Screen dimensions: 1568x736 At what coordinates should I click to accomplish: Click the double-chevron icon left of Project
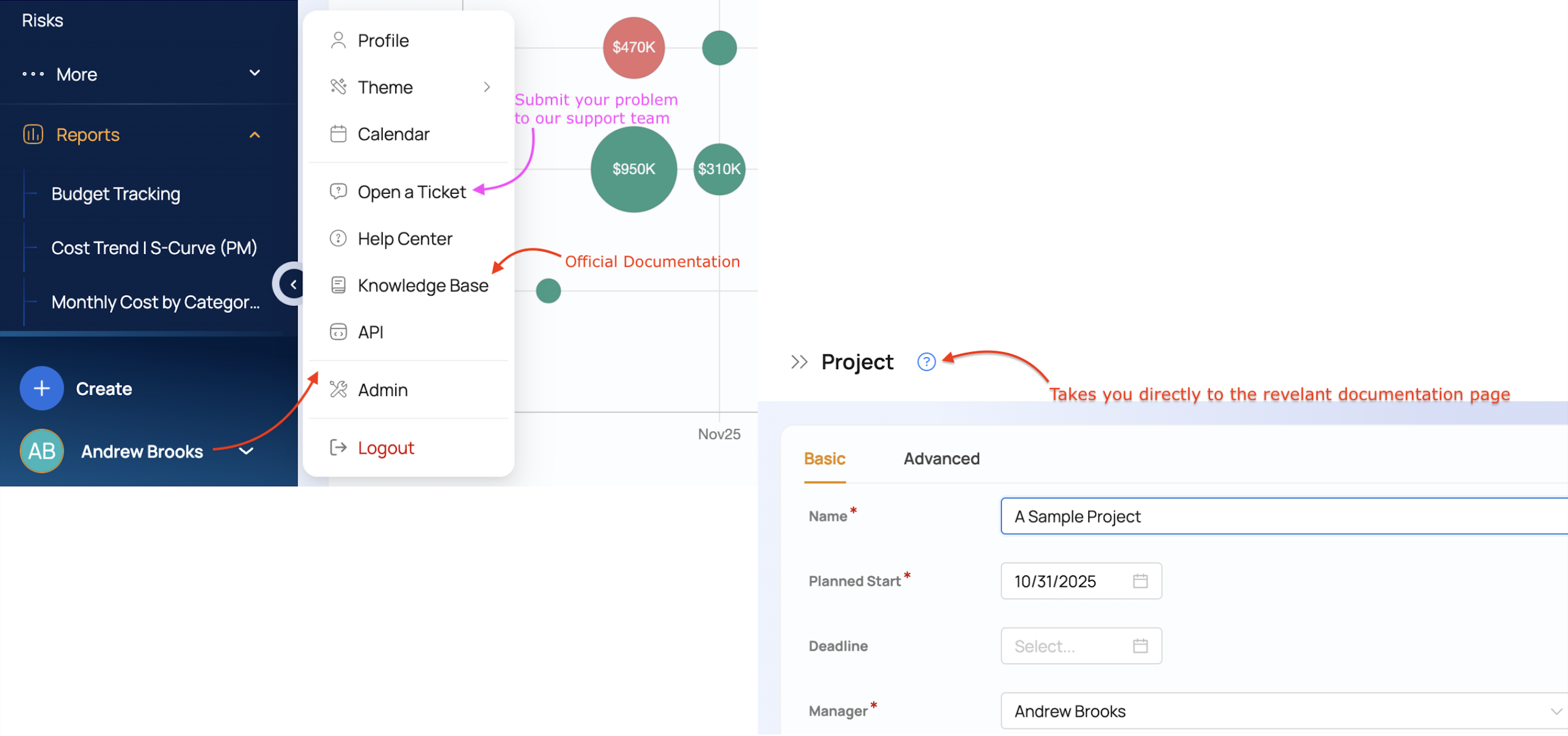[x=799, y=362]
